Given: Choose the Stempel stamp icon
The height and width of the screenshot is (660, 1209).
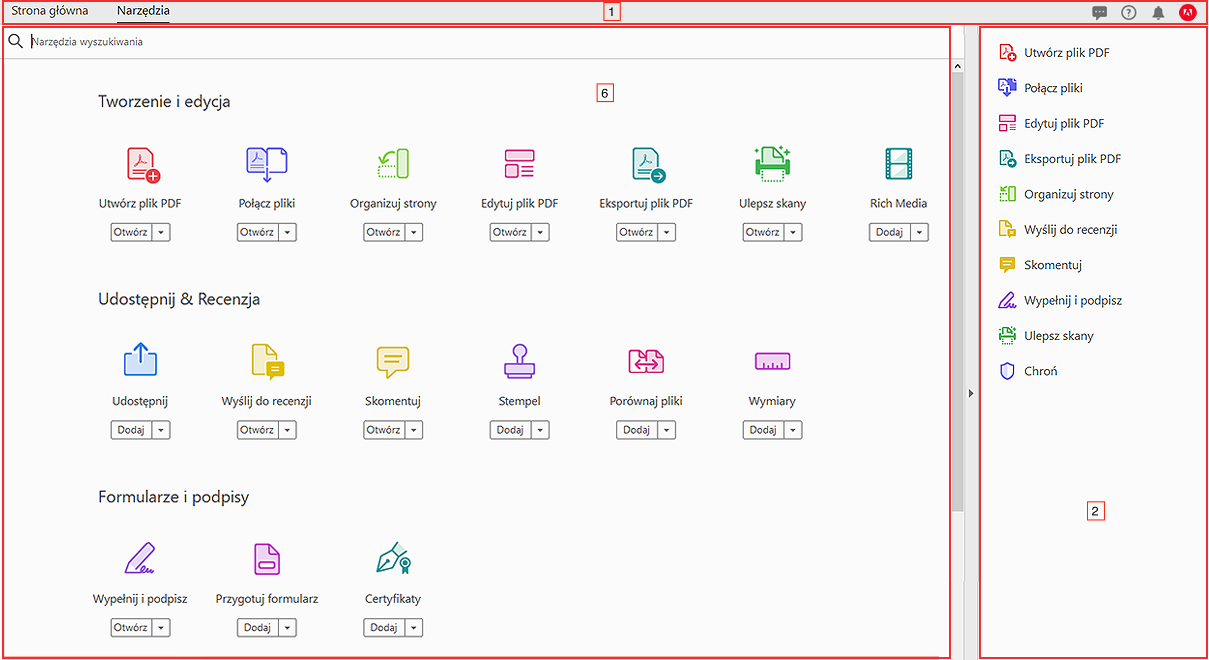Looking at the screenshot, I should point(519,361).
